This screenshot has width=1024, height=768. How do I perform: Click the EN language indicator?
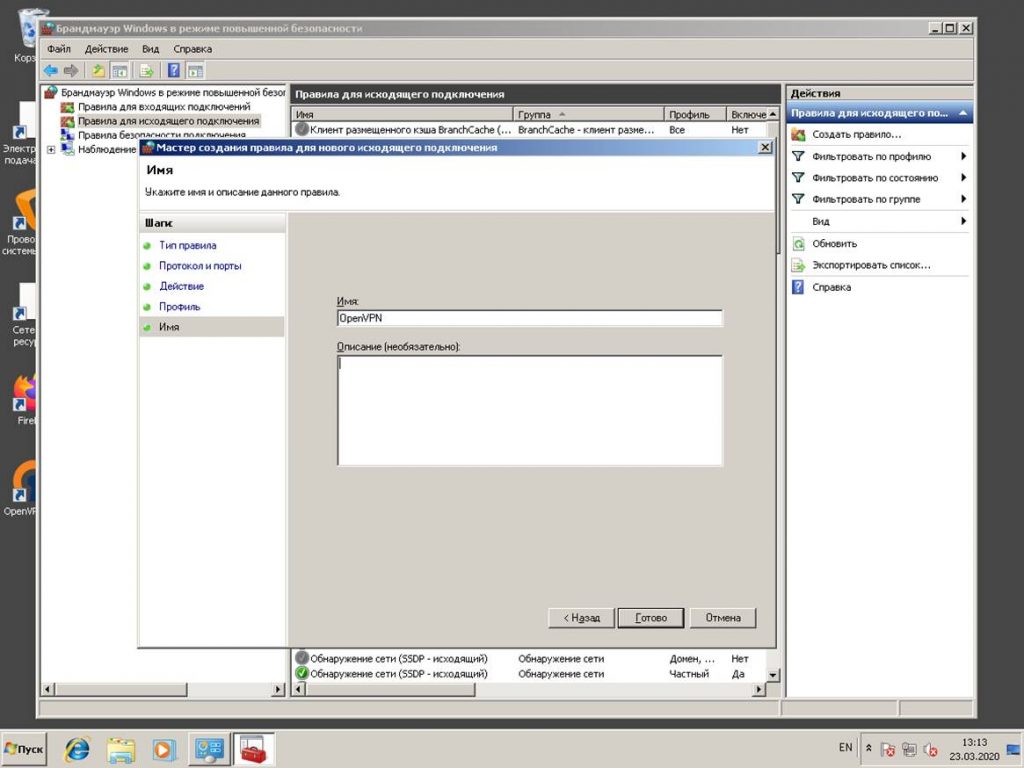[845, 748]
